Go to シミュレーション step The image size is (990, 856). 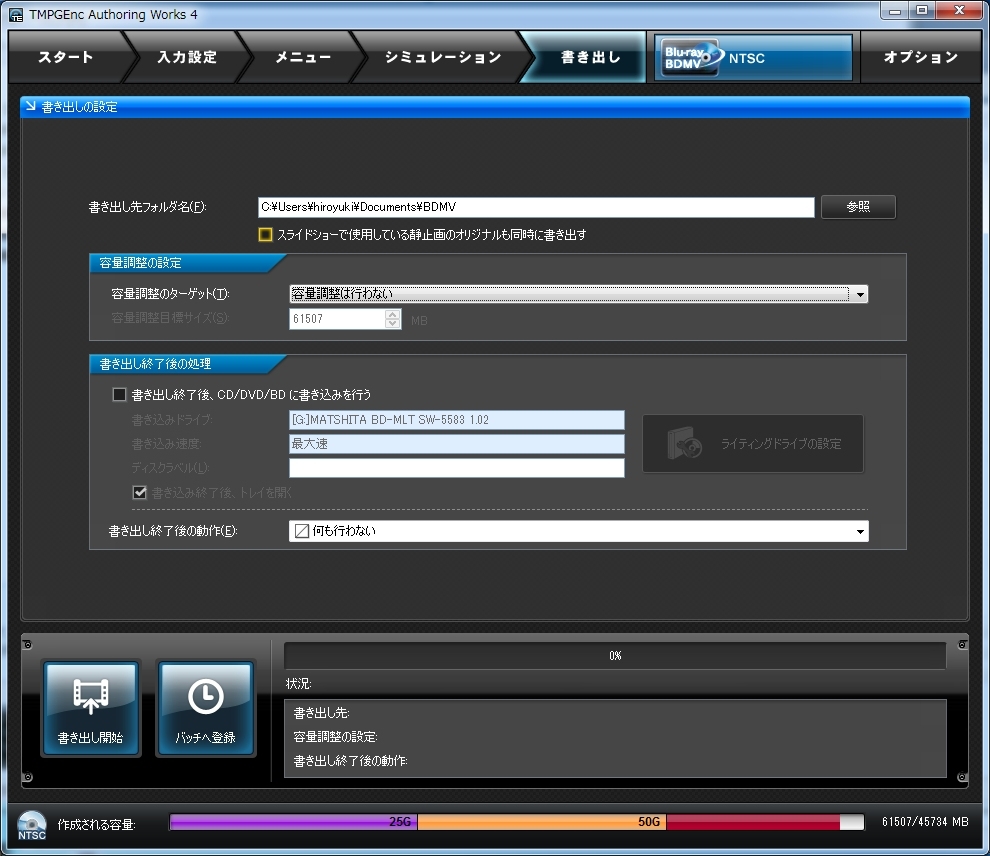tap(443, 57)
